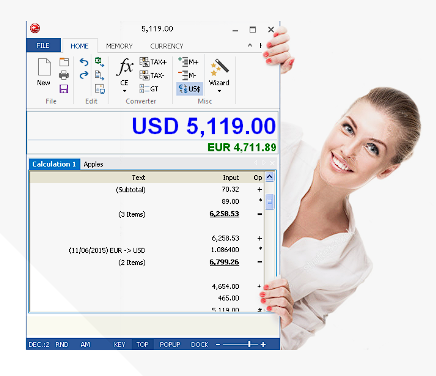Launch the Wizard magic wand icon
Screen dimensions: 436x376
coord(219,68)
